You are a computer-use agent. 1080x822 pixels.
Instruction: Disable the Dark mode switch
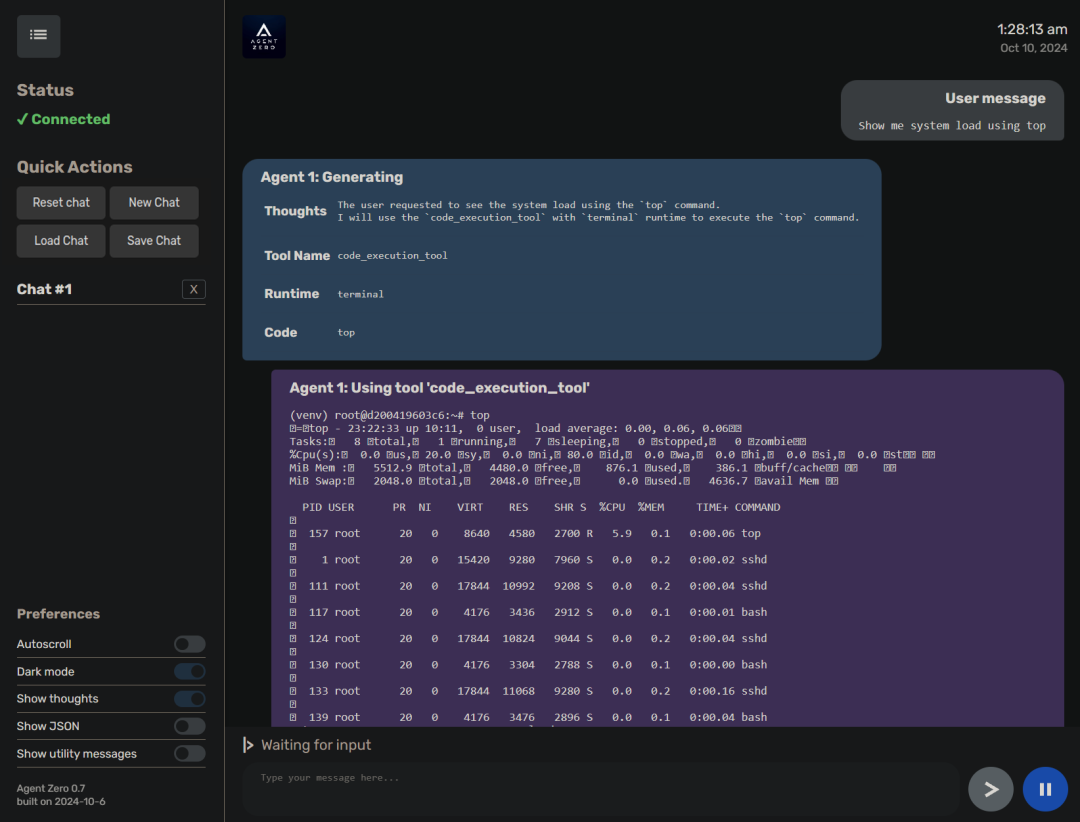[189, 672]
